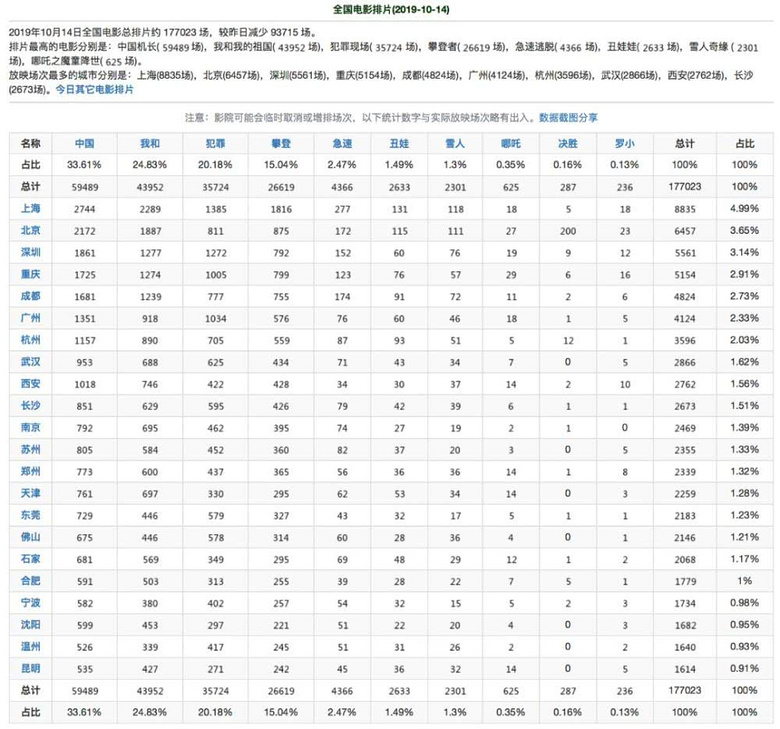Open the 攀登 column header link
This screenshot has width=780, height=729.
pos(281,143)
